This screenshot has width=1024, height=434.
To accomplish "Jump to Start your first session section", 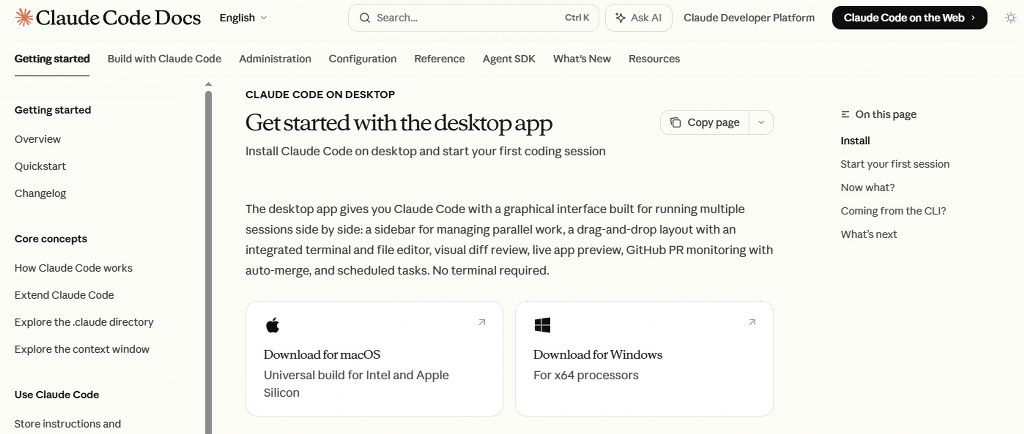I will click(x=895, y=164).
